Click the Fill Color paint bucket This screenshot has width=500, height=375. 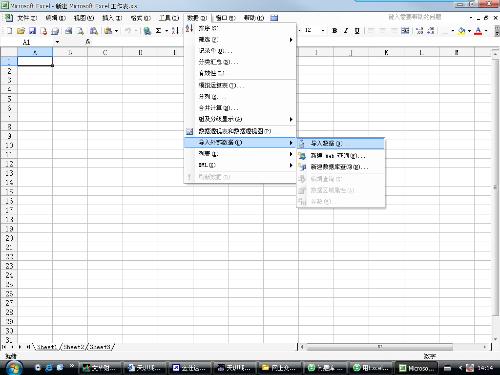point(462,31)
